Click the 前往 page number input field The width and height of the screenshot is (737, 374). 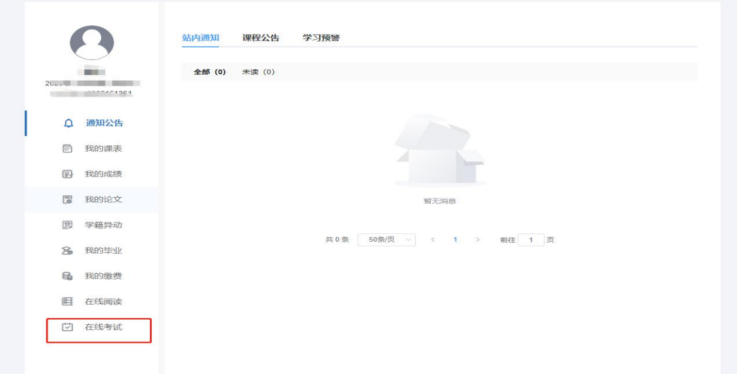(531, 240)
